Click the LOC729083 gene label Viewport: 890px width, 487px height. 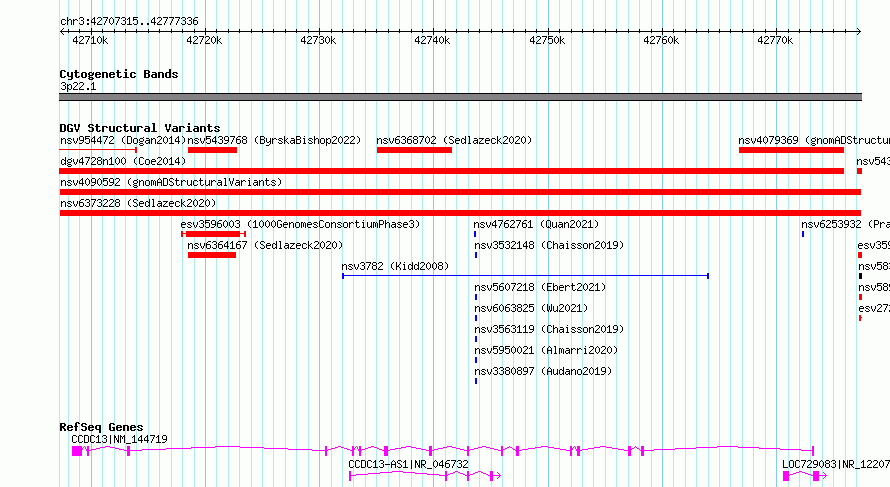tap(836, 464)
